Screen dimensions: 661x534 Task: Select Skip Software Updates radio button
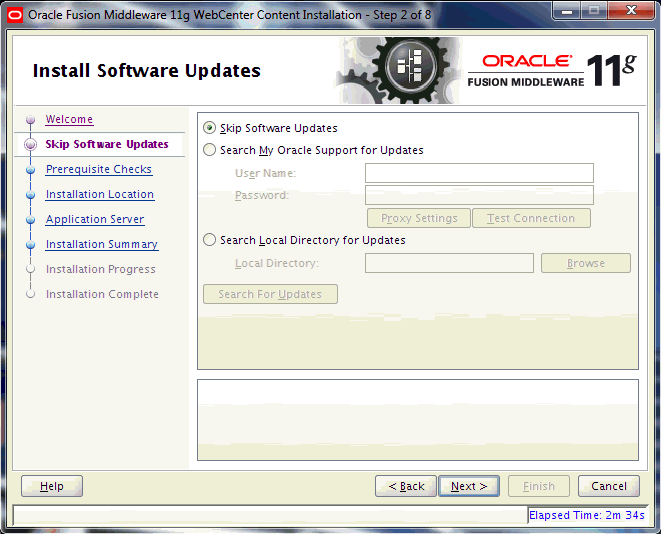(210, 128)
